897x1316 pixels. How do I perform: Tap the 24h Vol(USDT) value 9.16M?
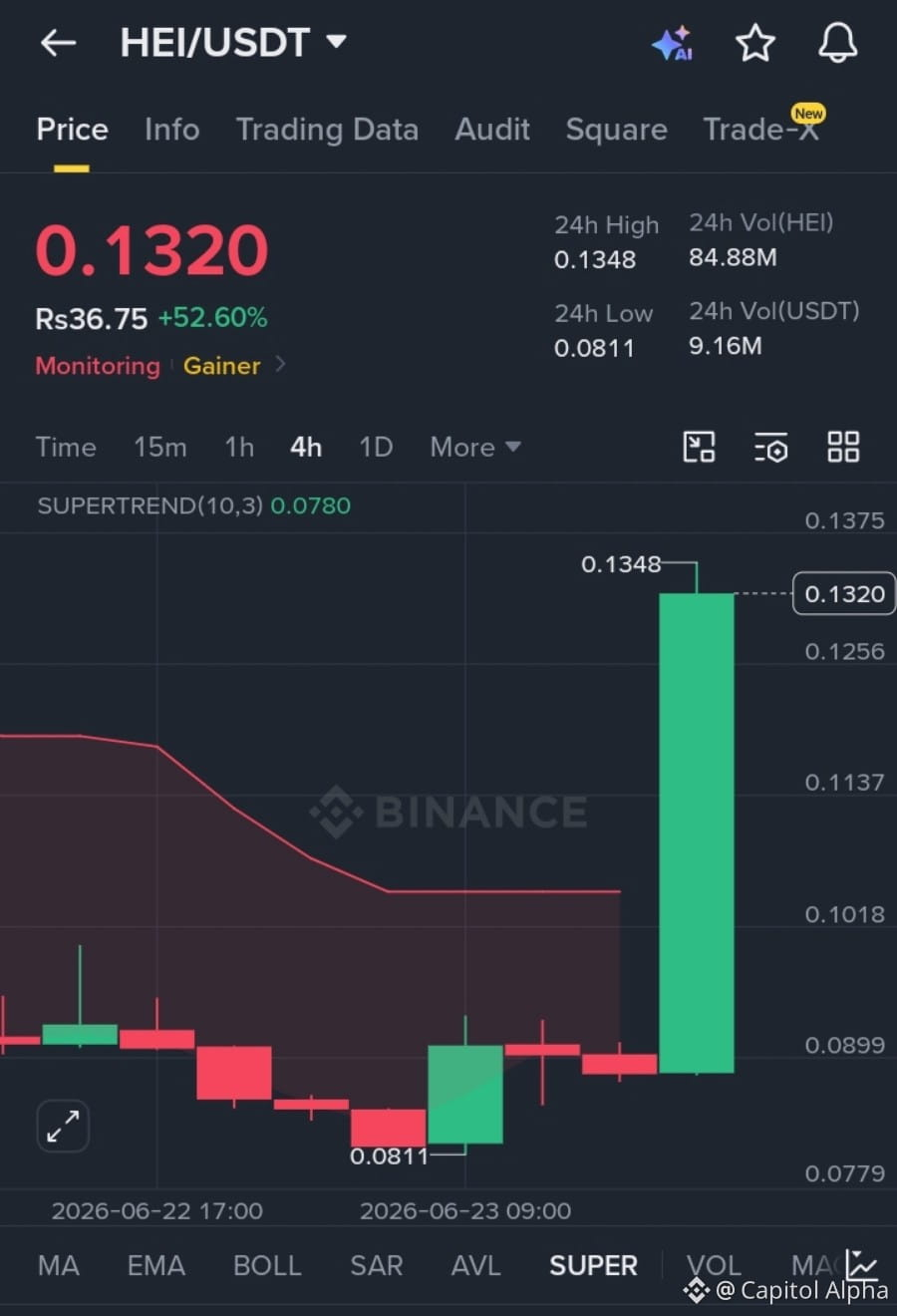(726, 346)
